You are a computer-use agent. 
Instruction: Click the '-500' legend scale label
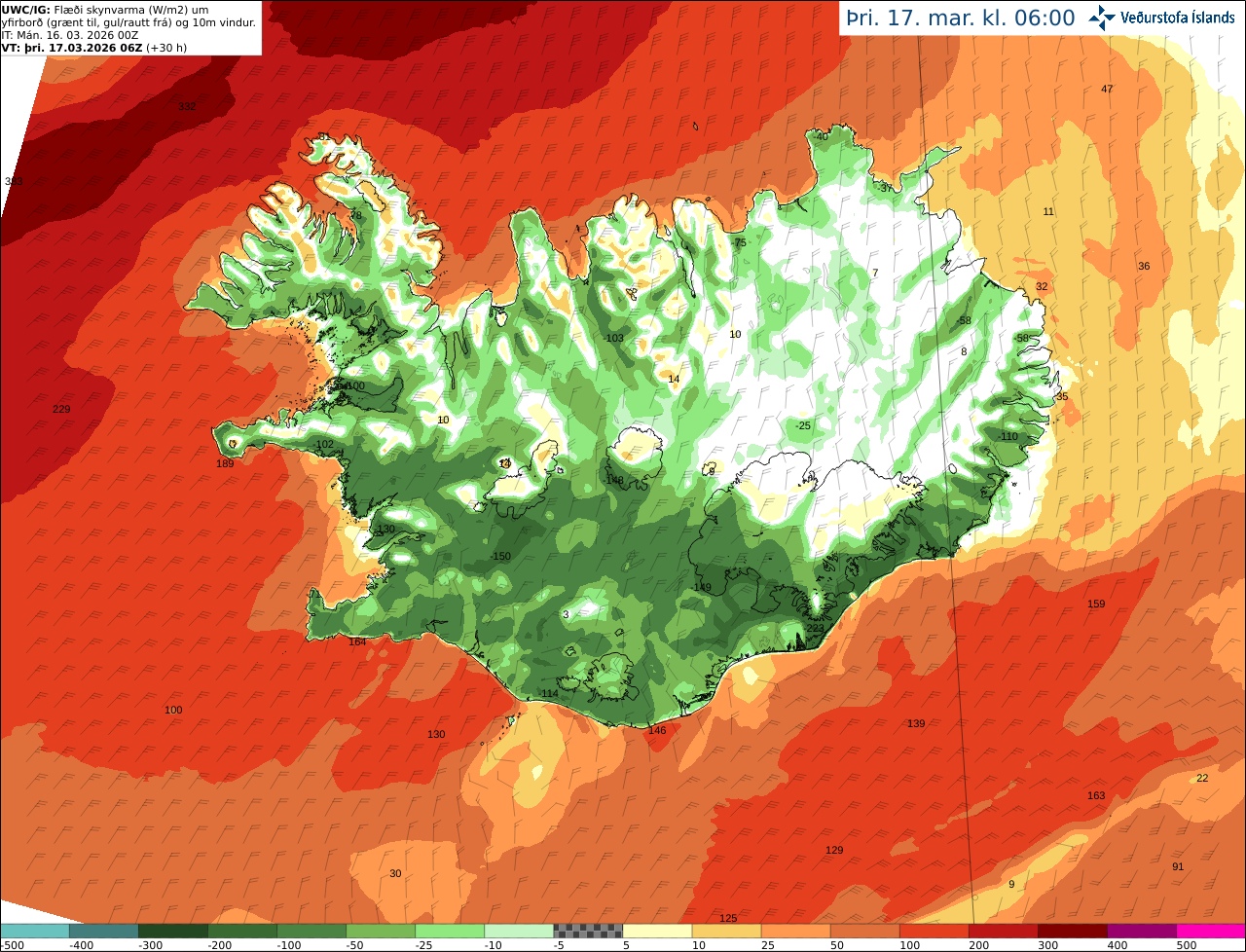(x=11, y=945)
